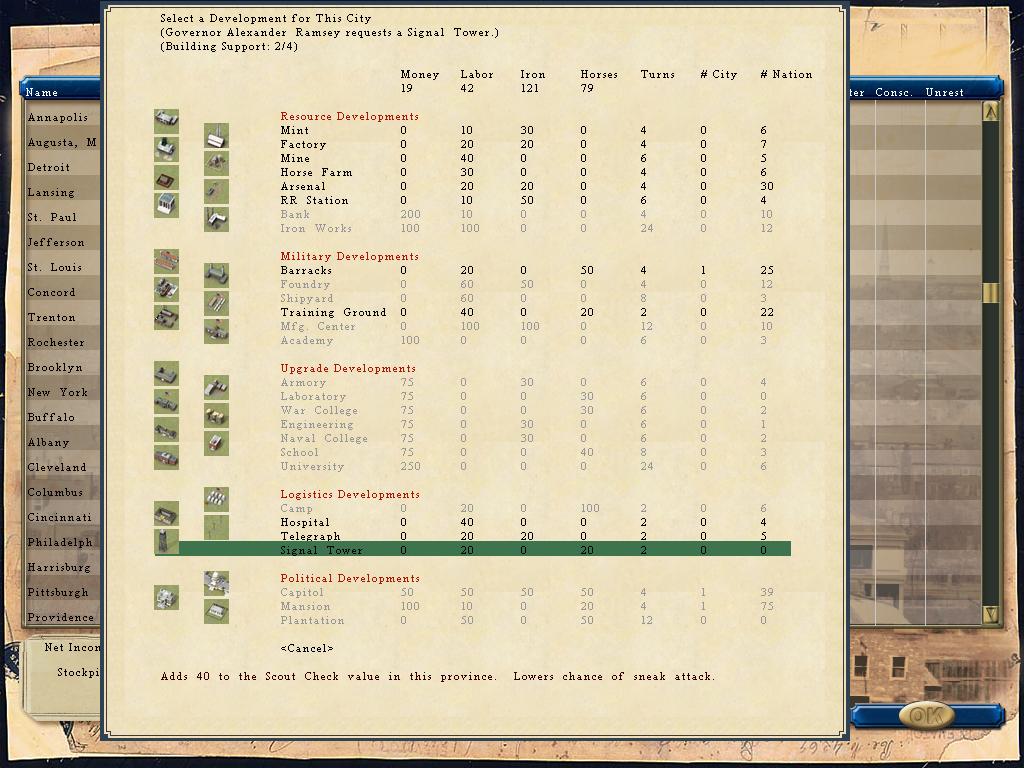Image resolution: width=1024 pixels, height=768 pixels.
Task: Click the city list scroll up arrow
Action: pyautogui.click(x=991, y=113)
